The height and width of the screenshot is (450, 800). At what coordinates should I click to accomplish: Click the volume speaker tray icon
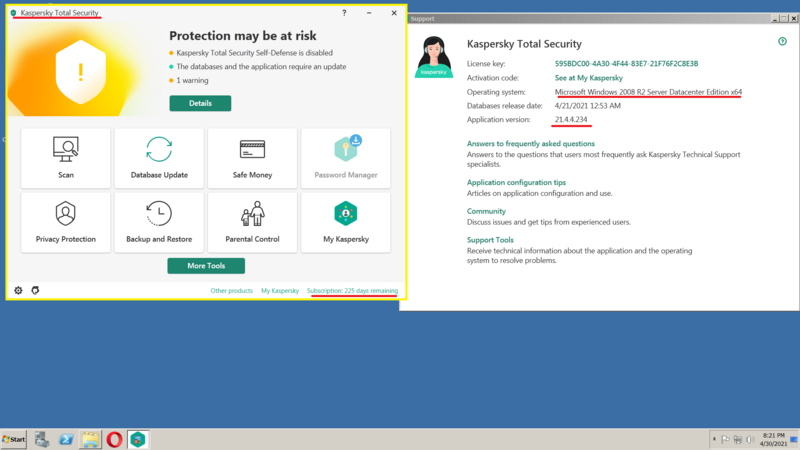coord(750,439)
